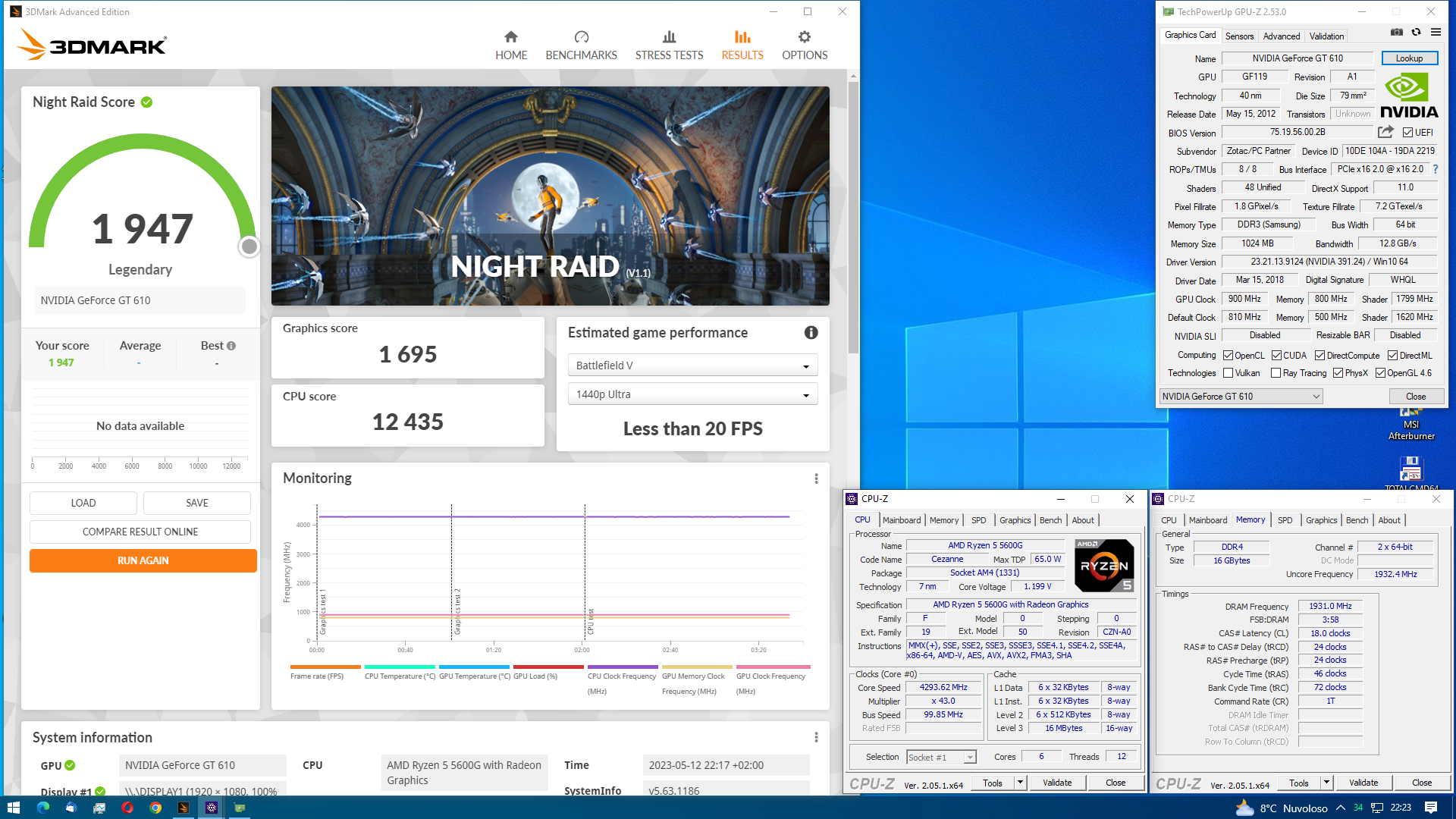Click the SAVE button in 3DMark
The width and height of the screenshot is (1456, 819).
click(x=197, y=503)
